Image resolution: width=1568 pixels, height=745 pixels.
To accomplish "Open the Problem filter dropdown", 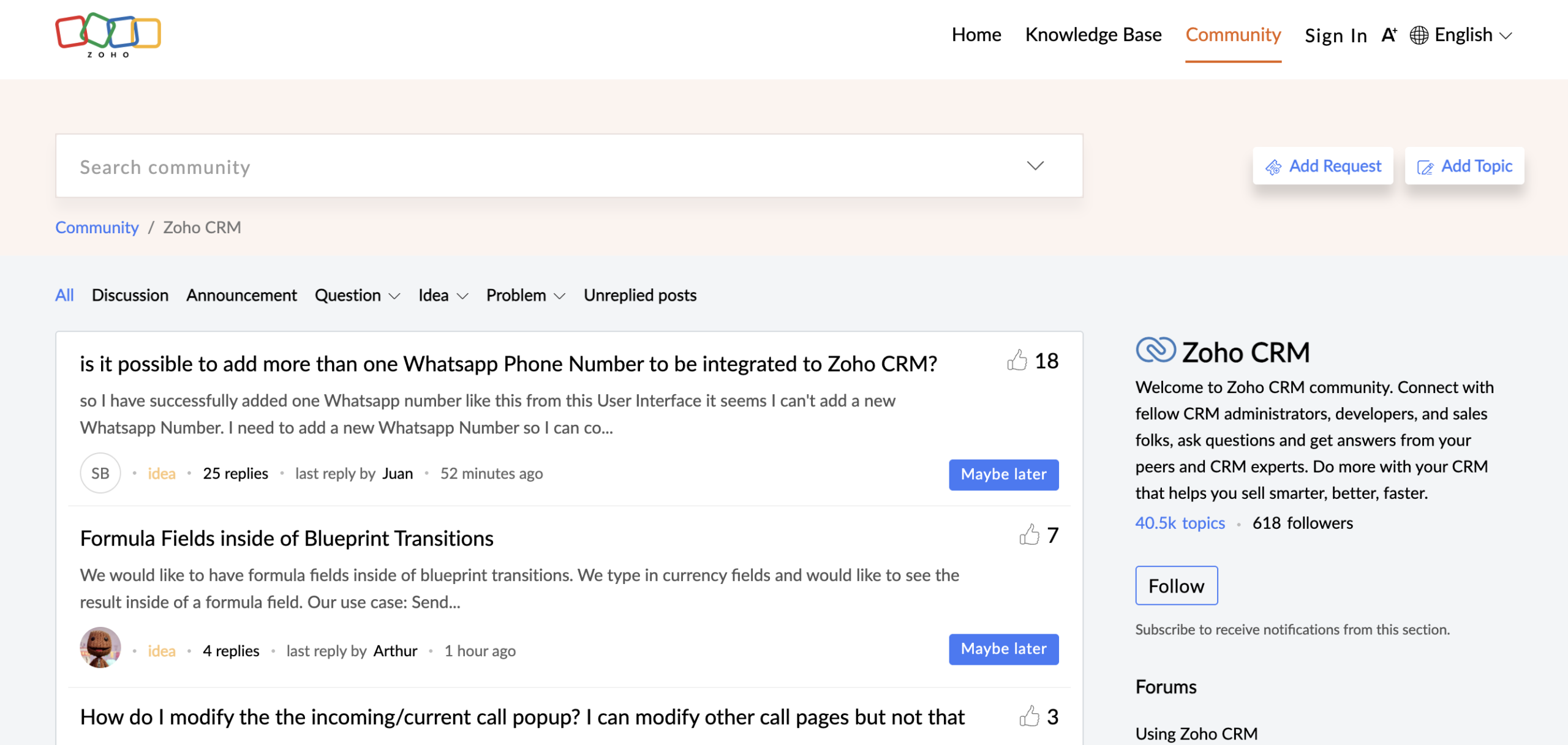I will pos(526,295).
